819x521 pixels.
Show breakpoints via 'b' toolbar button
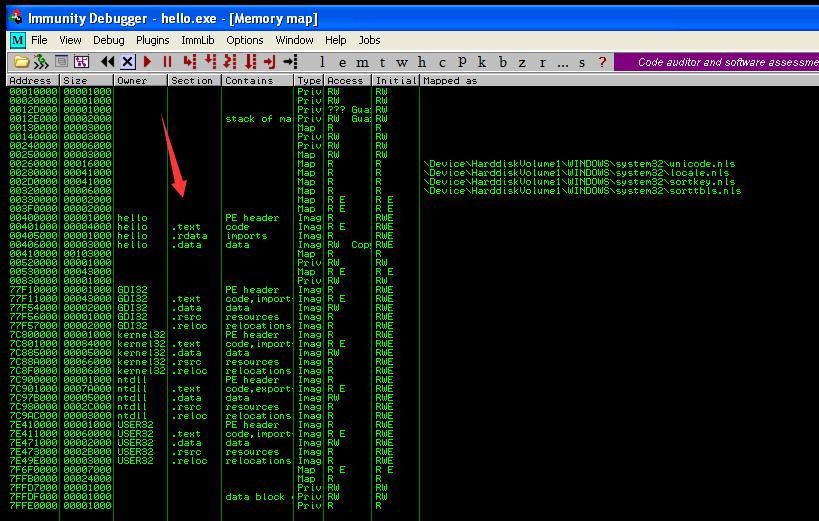click(502, 62)
